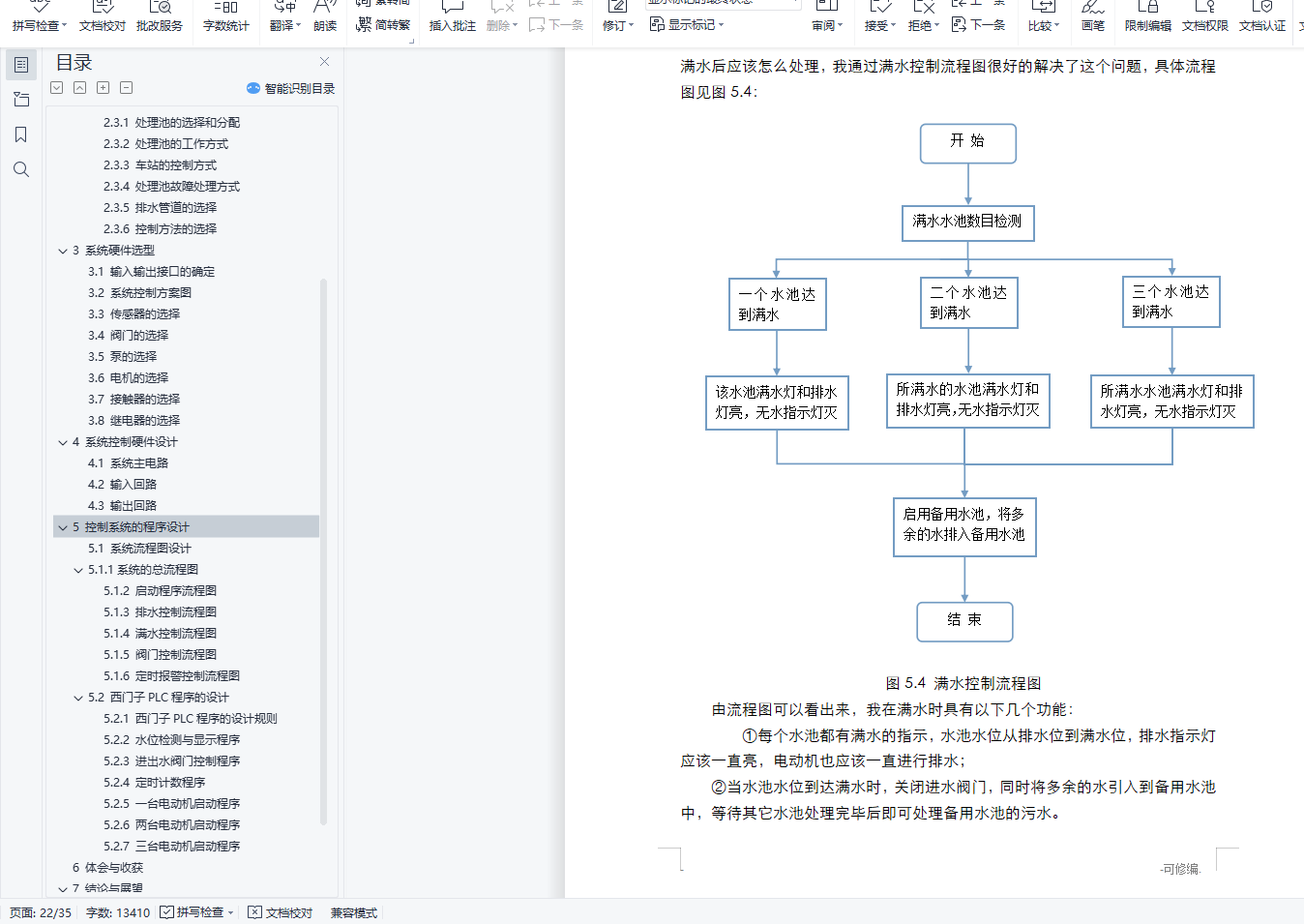Open the search sidebar panel

point(21,169)
